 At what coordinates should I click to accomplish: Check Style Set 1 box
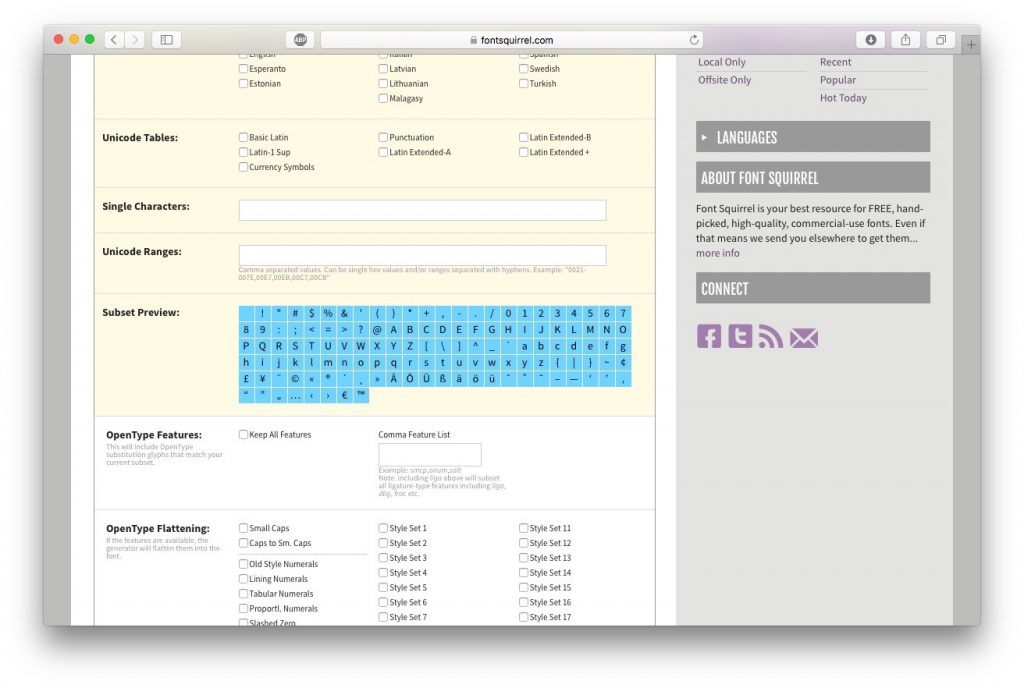click(x=383, y=528)
